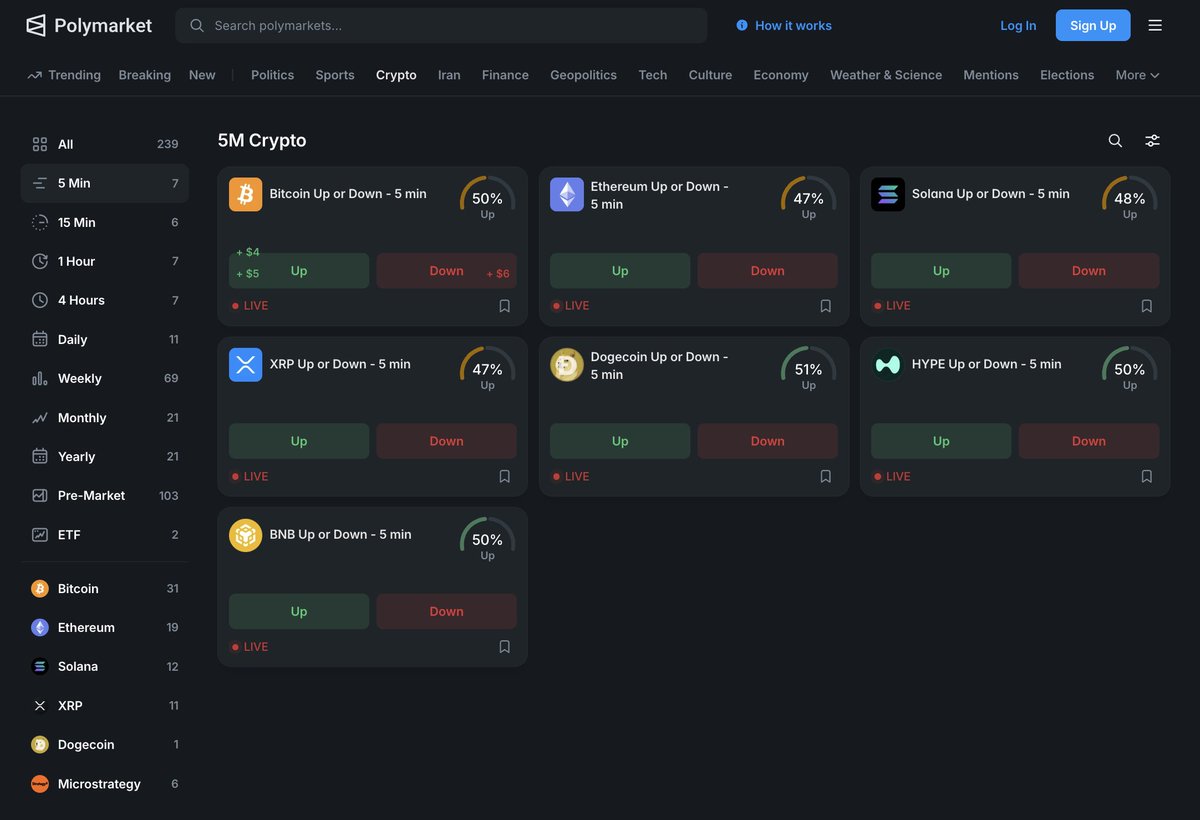Buy Down on Dogecoin 5 min market
This screenshot has width=1200, height=820.
click(x=768, y=441)
